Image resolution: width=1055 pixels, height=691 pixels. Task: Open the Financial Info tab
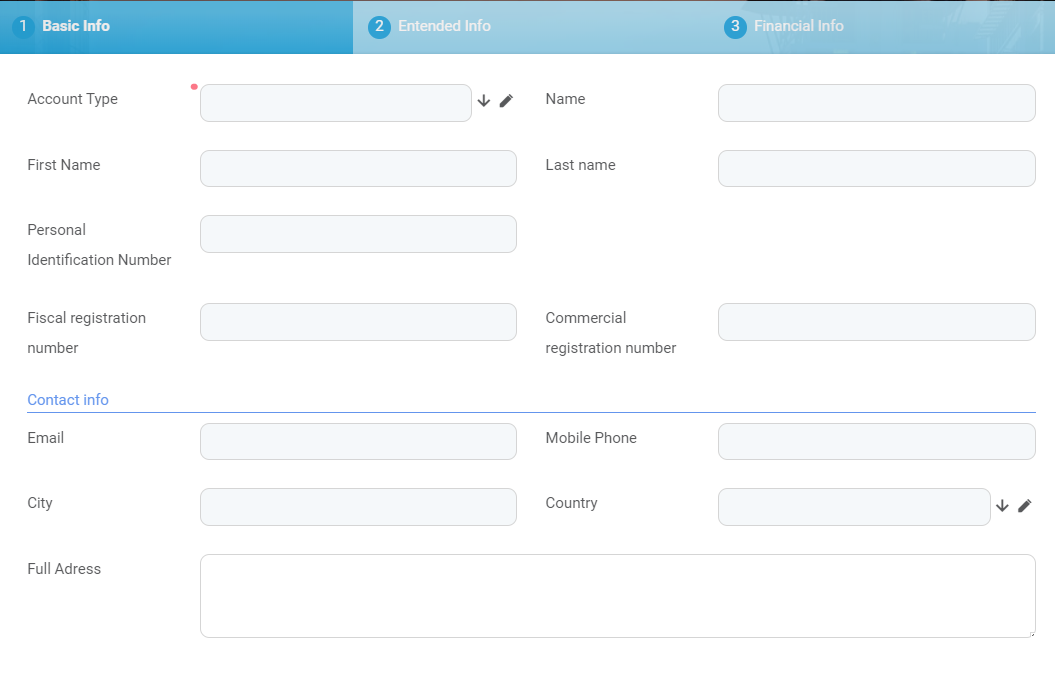pos(798,26)
